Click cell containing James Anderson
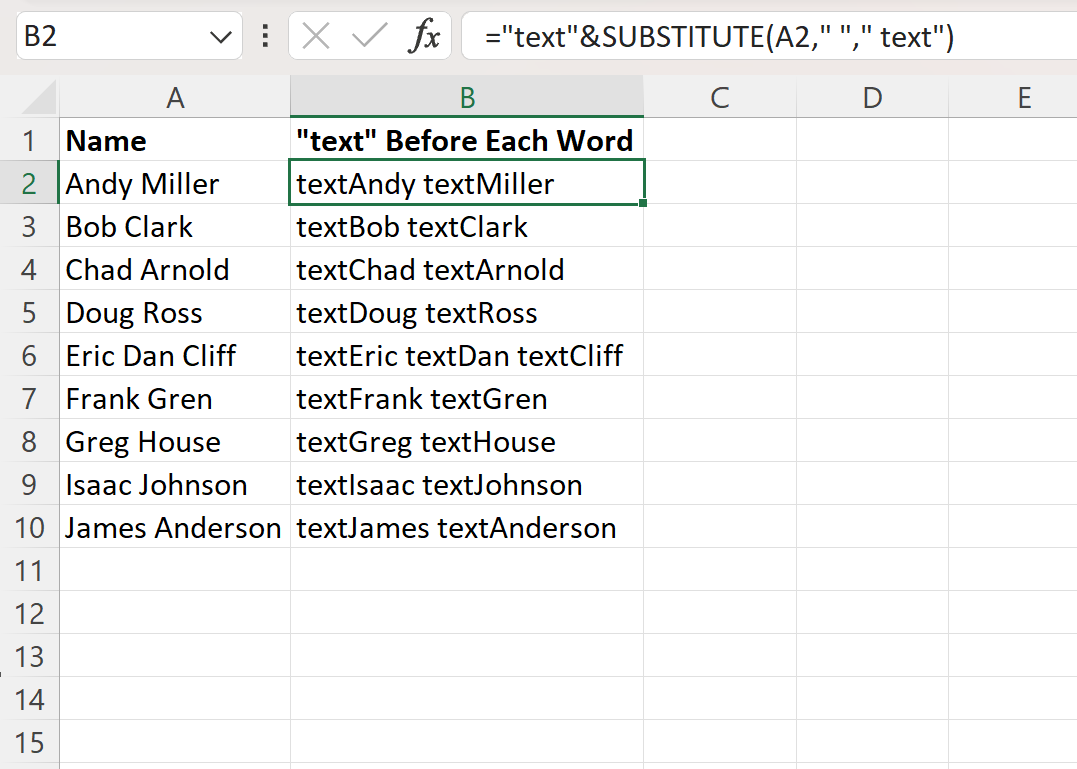 click(175, 528)
